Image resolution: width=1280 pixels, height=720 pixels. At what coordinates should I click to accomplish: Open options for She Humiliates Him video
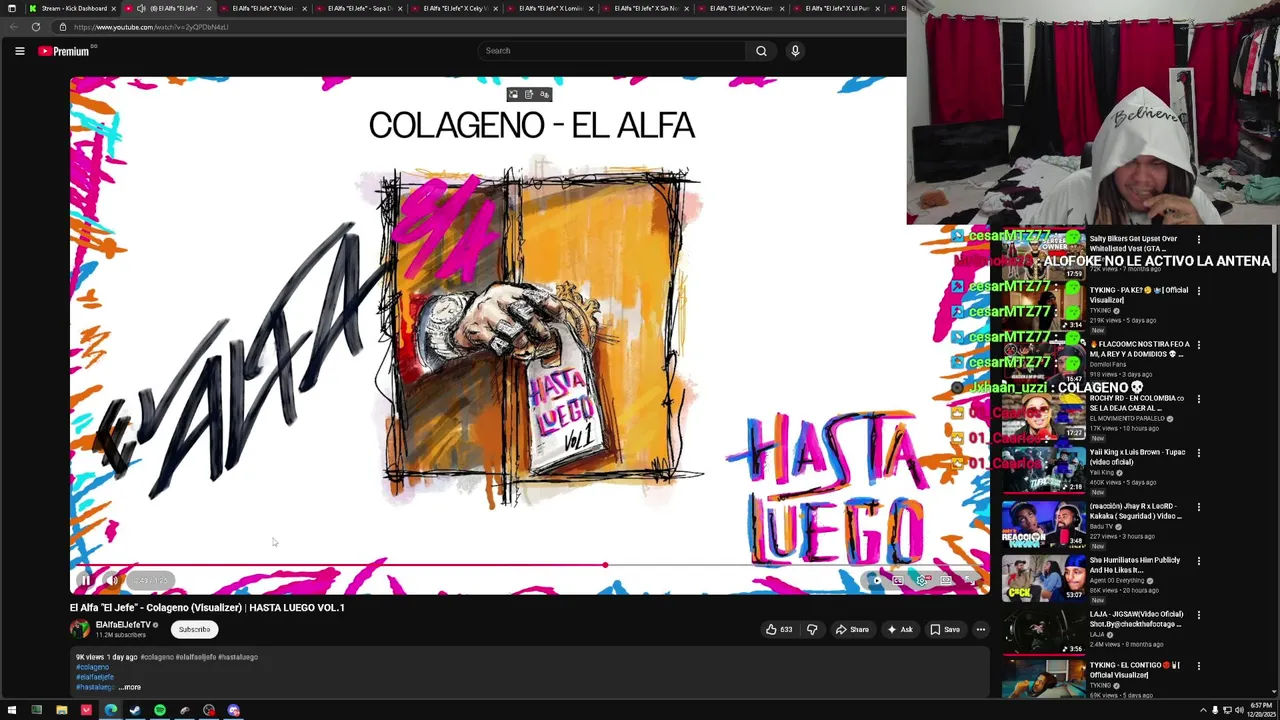(x=1198, y=561)
